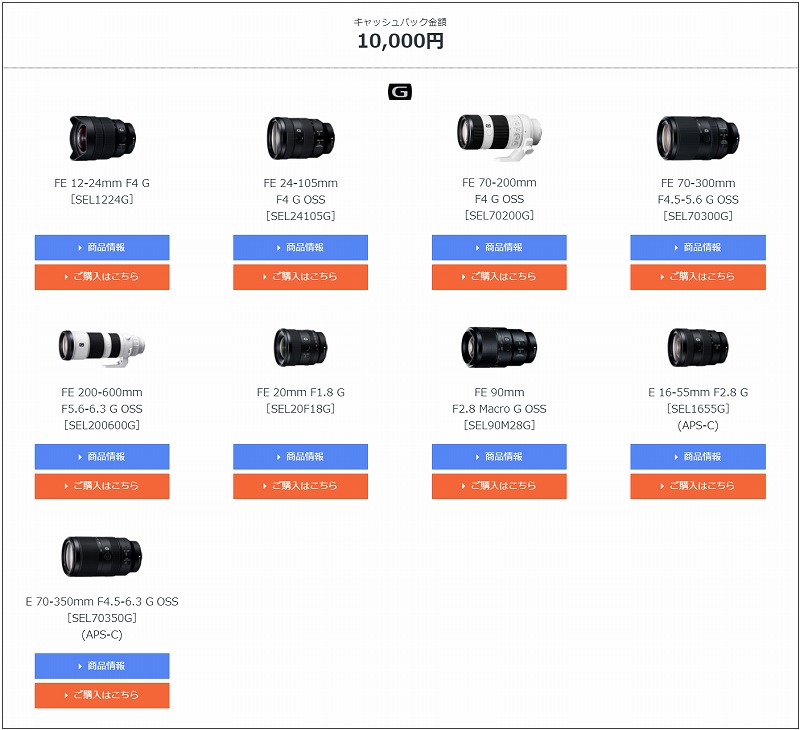
Task: Open 商品情報 for the SEL70350G lens
Action: point(102,666)
